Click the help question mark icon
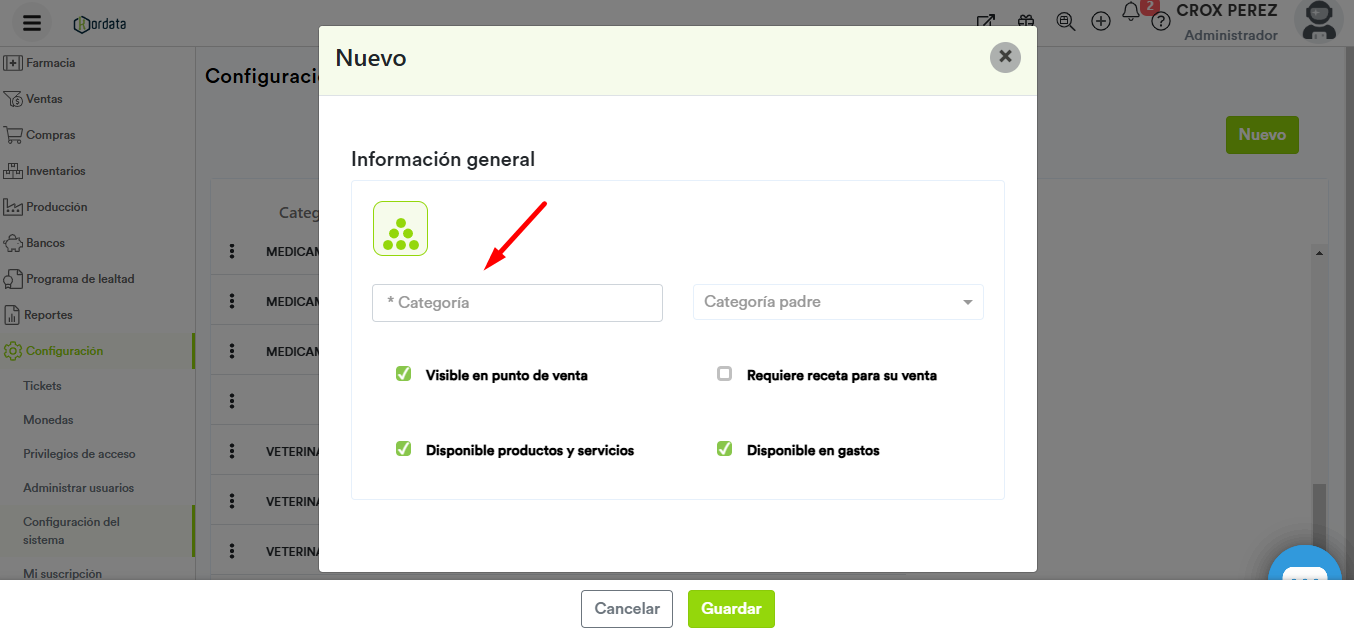Image resolution: width=1354 pixels, height=637 pixels. click(1160, 21)
